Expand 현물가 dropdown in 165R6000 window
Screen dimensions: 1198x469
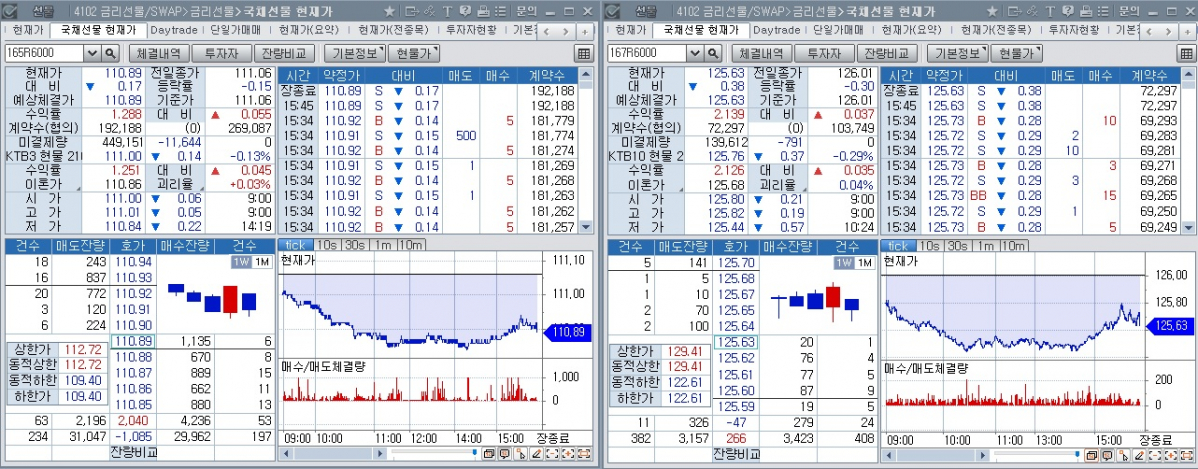pos(414,53)
